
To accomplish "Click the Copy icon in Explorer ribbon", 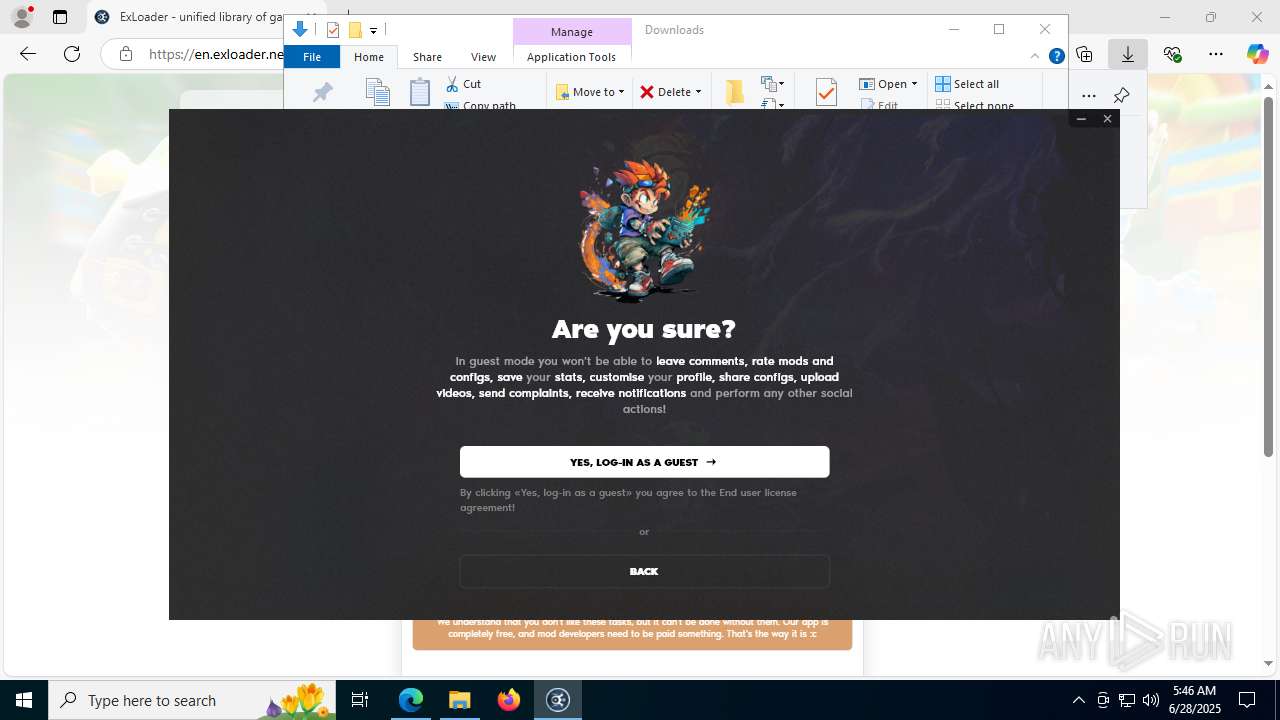I will pyautogui.click(x=377, y=92).
